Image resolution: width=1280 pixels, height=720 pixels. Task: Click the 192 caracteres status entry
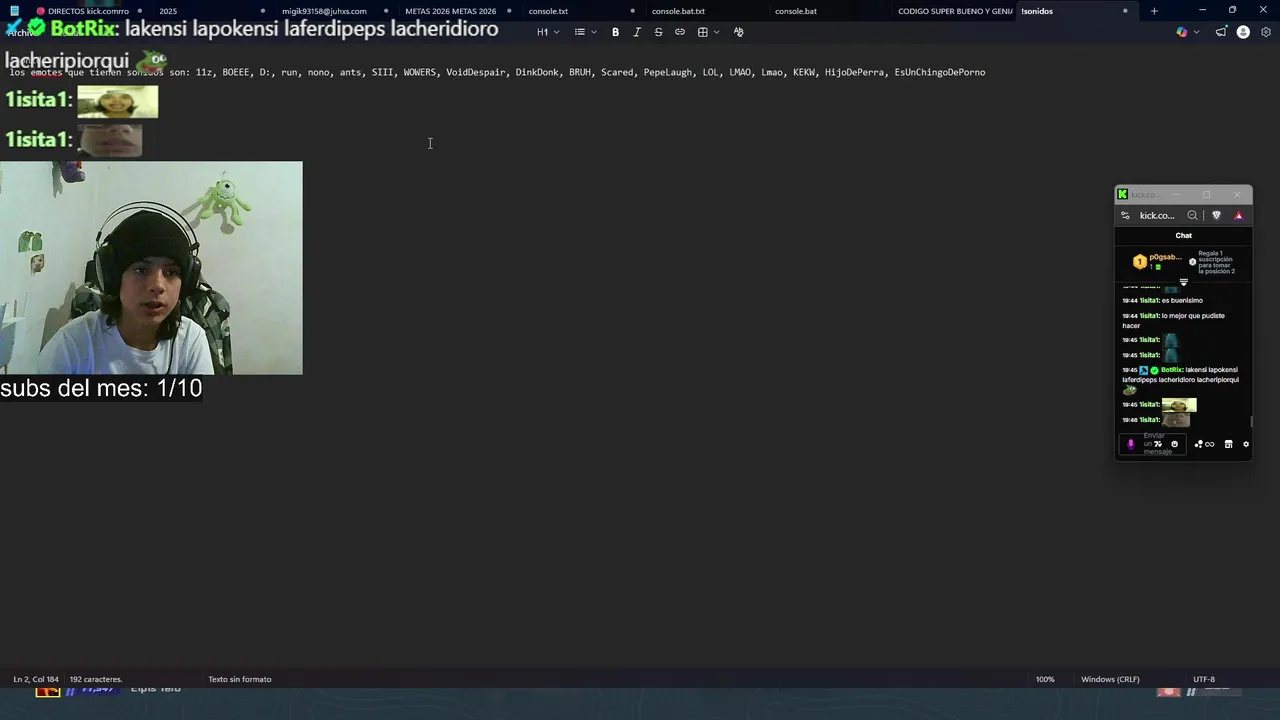click(95, 679)
